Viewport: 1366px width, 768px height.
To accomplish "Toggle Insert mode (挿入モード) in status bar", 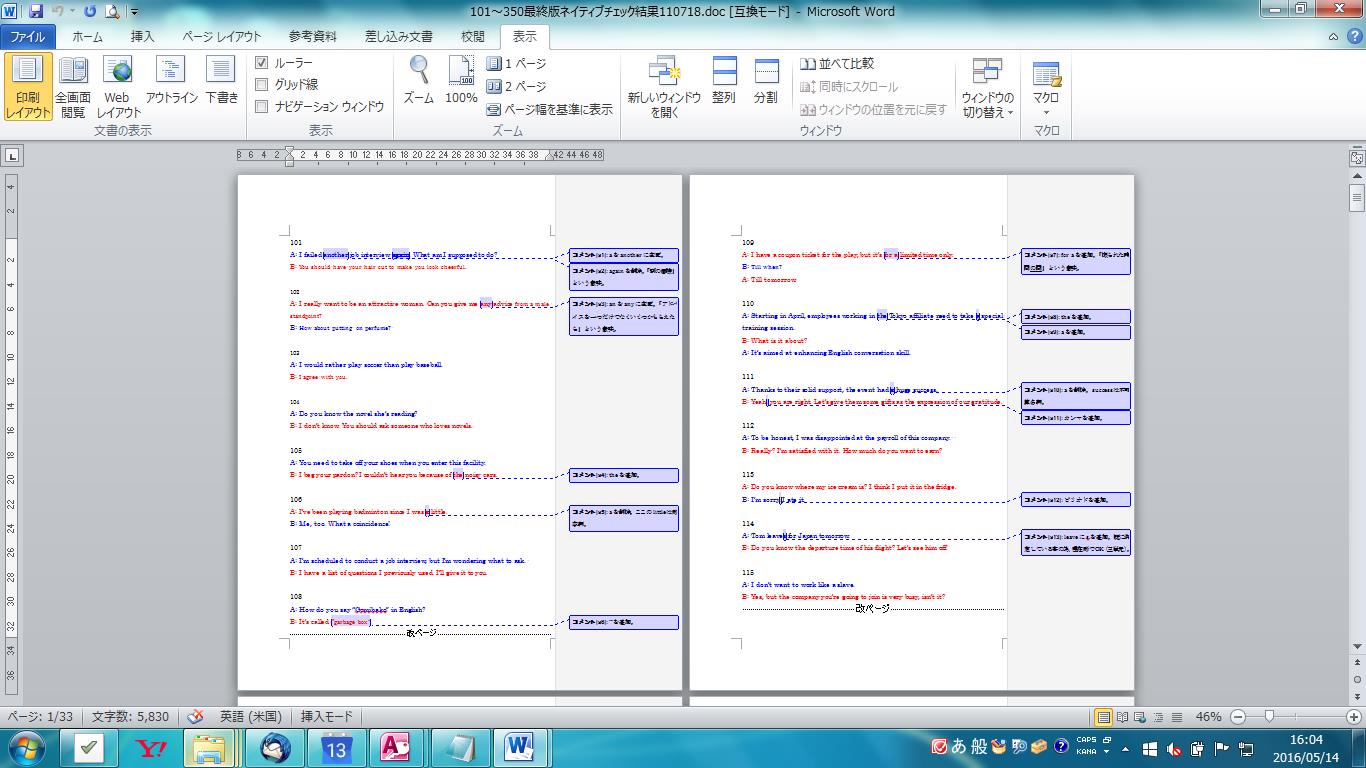I will pyautogui.click(x=326, y=717).
